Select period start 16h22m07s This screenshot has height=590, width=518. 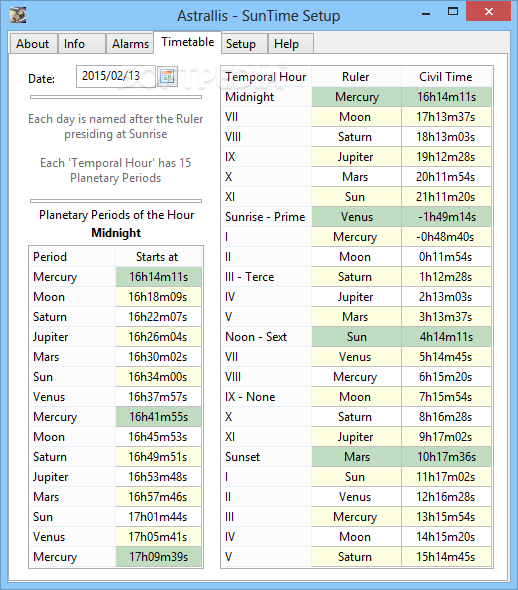coord(158,317)
